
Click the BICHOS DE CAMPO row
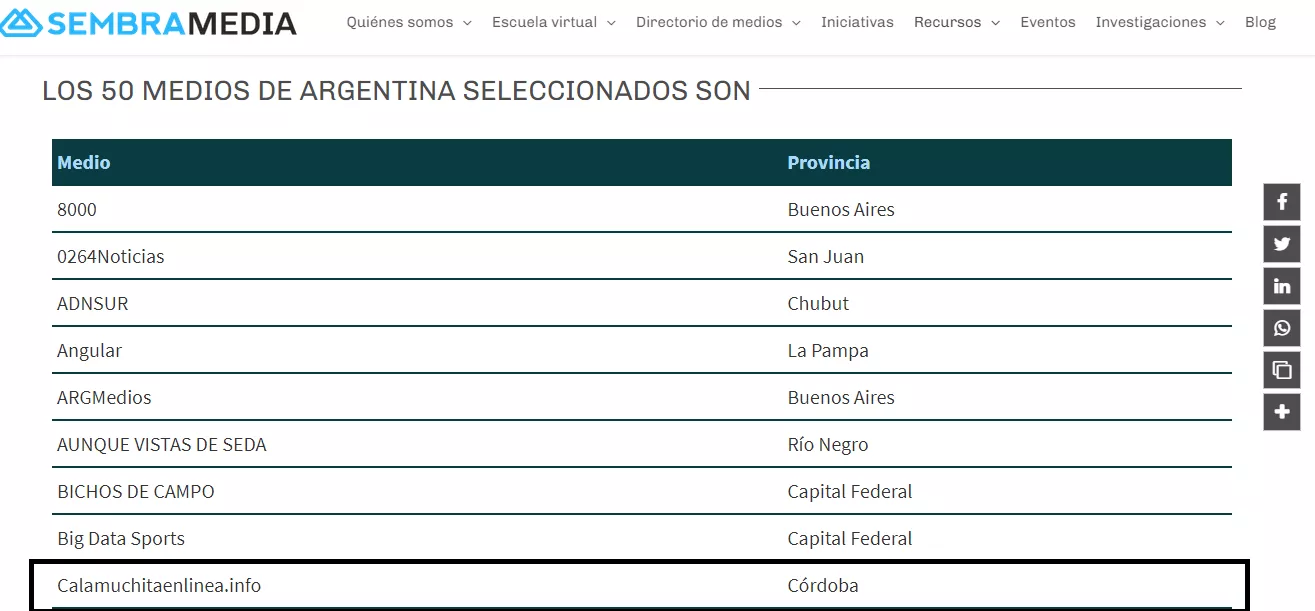point(137,491)
